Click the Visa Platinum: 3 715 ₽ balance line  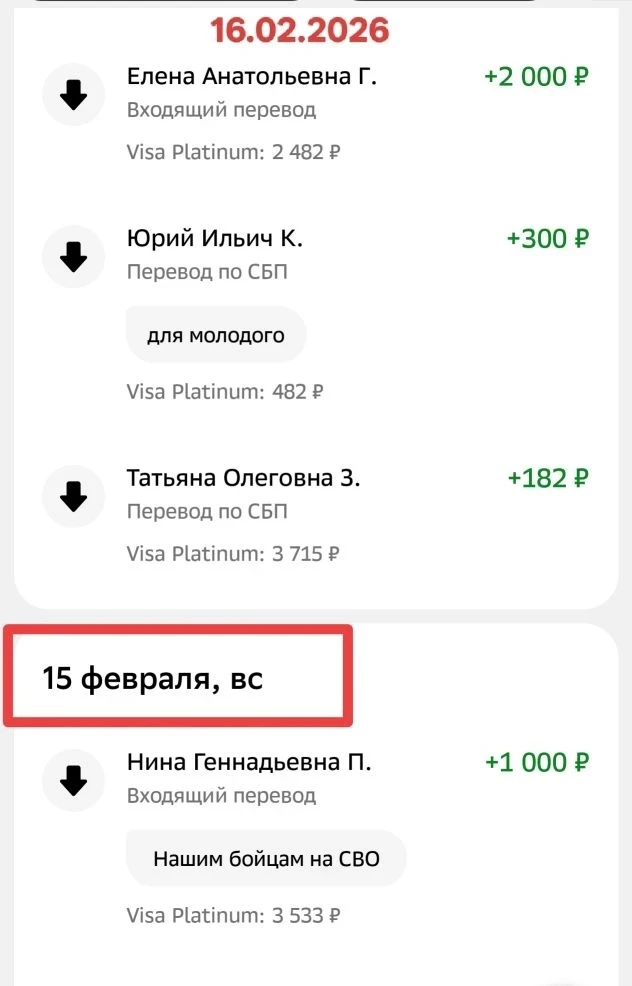pos(233,553)
